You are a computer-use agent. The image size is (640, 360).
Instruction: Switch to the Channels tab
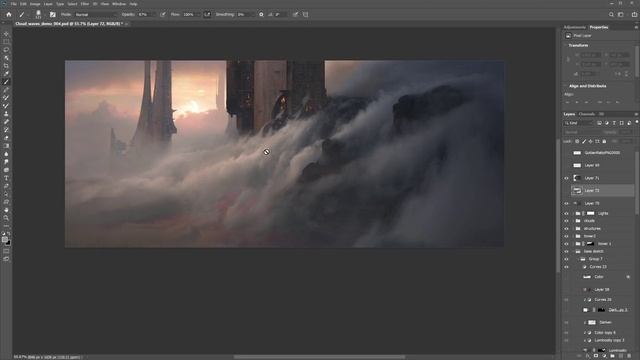pyautogui.click(x=587, y=114)
